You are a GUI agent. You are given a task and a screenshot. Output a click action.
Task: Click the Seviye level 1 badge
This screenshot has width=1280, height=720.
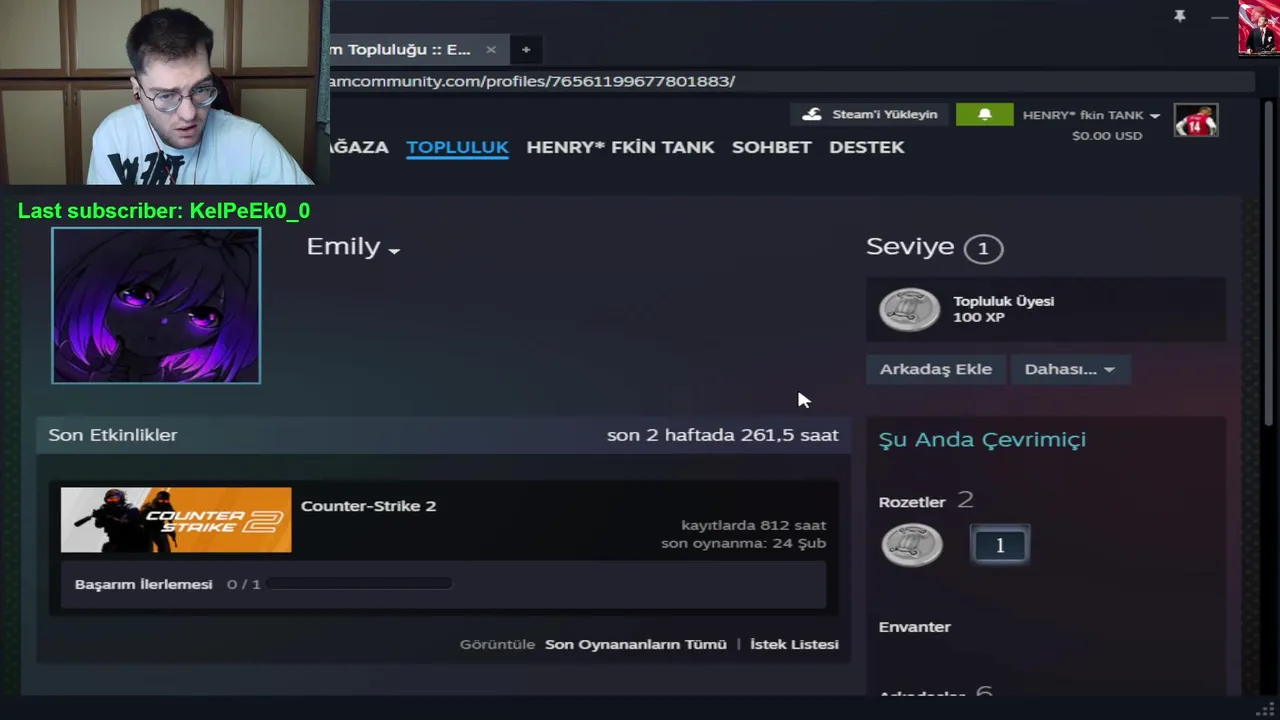[x=983, y=248]
